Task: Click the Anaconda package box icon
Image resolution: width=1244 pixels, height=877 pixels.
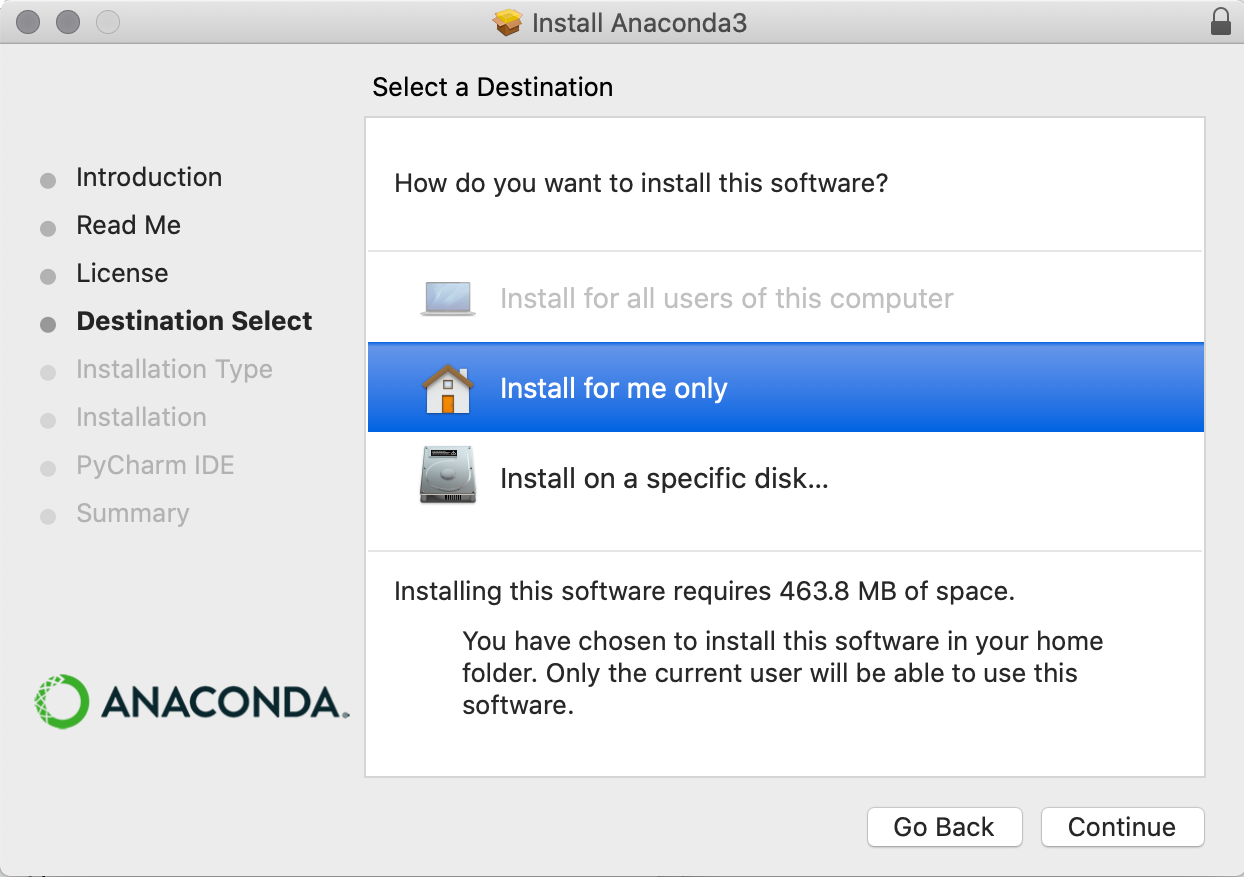Action: click(x=509, y=22)
